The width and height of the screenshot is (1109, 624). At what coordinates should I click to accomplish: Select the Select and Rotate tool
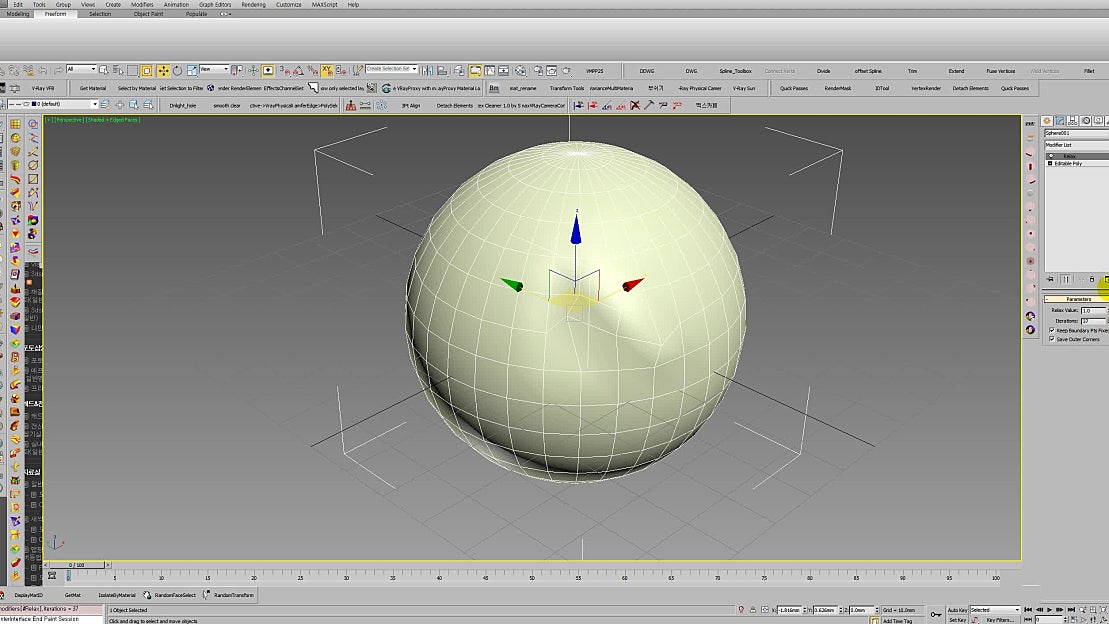pos(178,69)
